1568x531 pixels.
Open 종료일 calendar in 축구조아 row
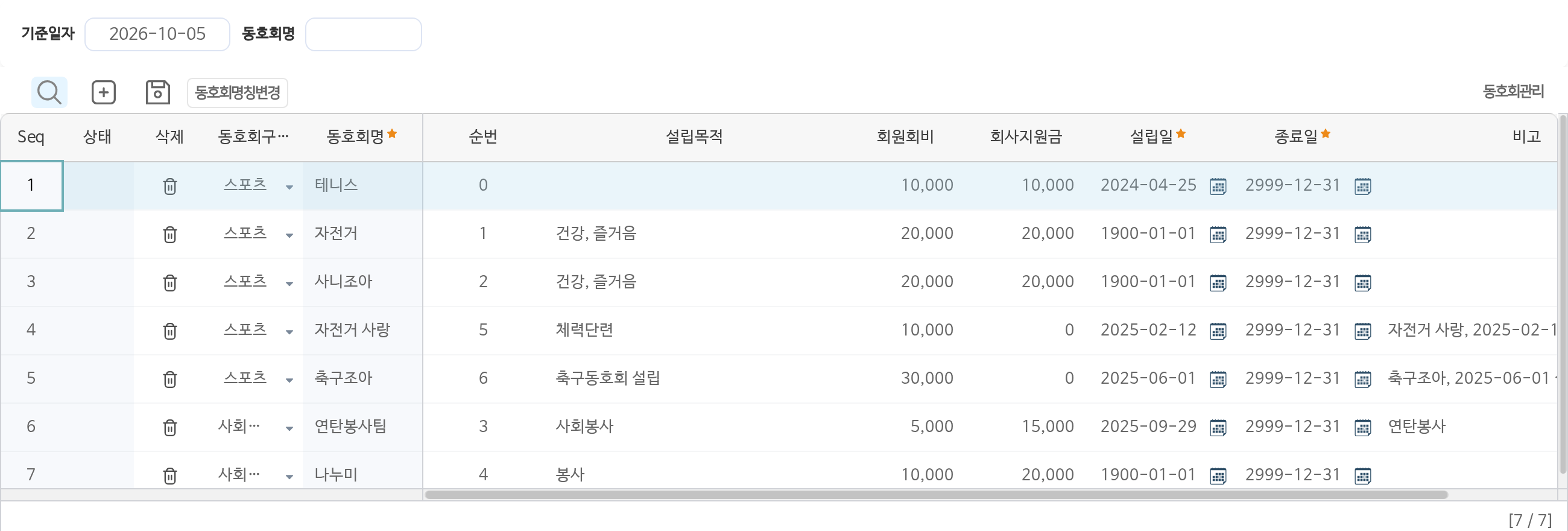click(x=1363, y=379)
